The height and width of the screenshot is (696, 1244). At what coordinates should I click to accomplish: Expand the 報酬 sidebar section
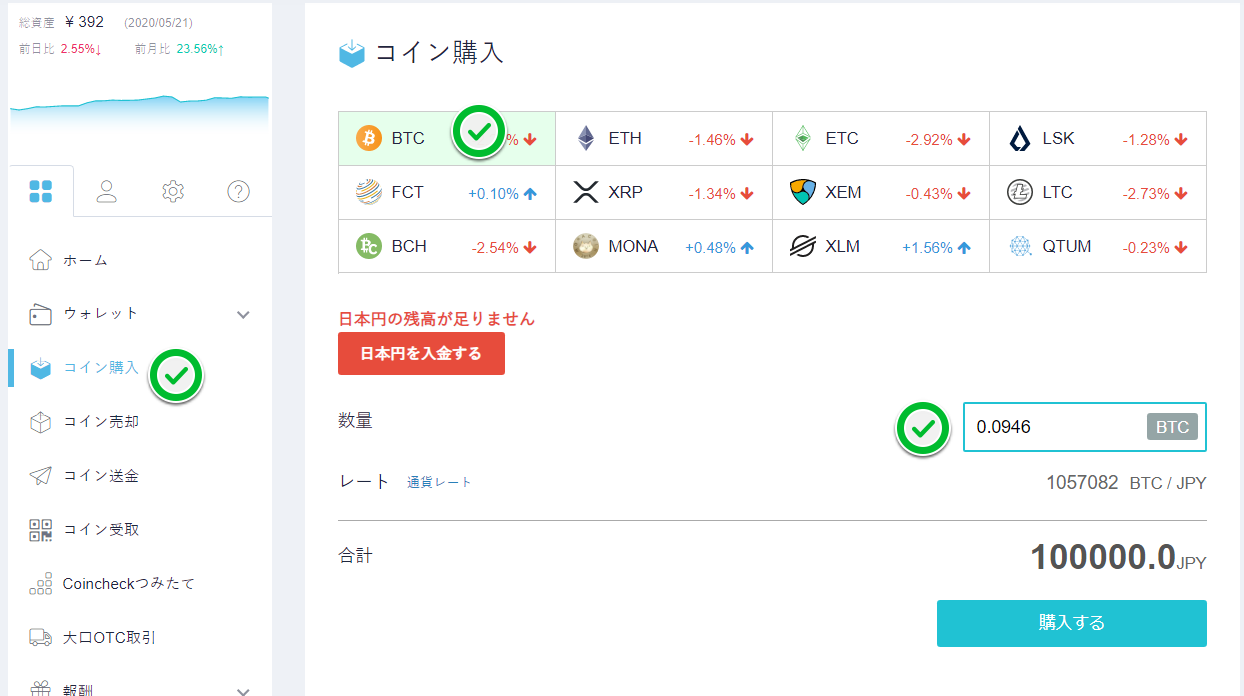pyautogui.click(x=242, y=688)
